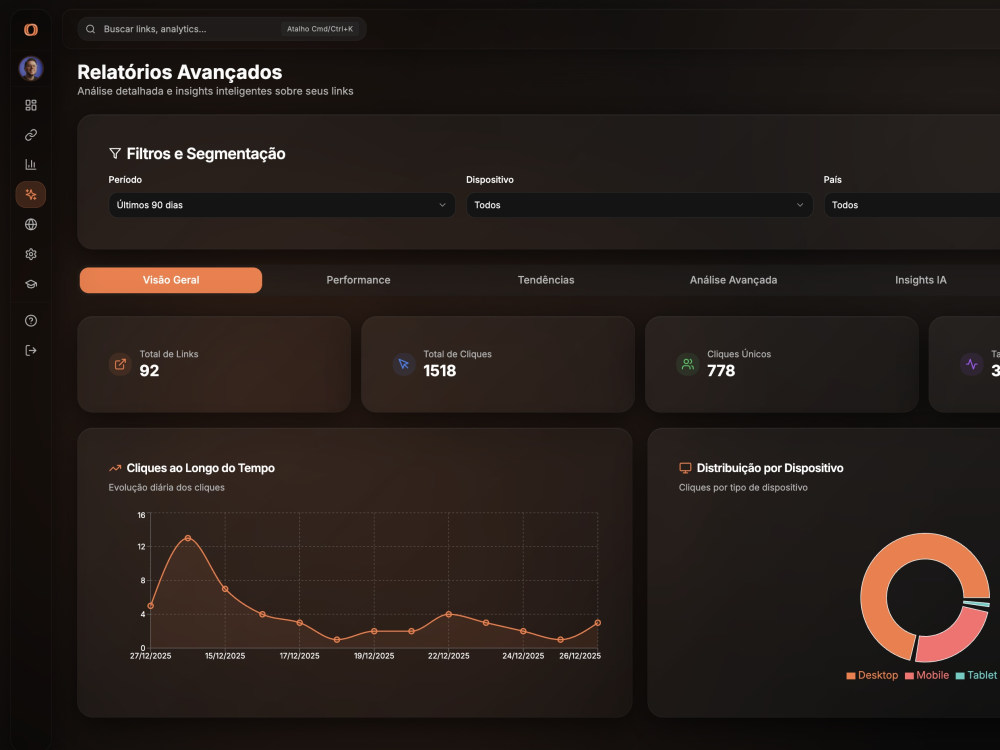The height and width of the screenshot is (750, 1000).
Task: Click the 15/12/2025 axis label
Action: point(225,656)
